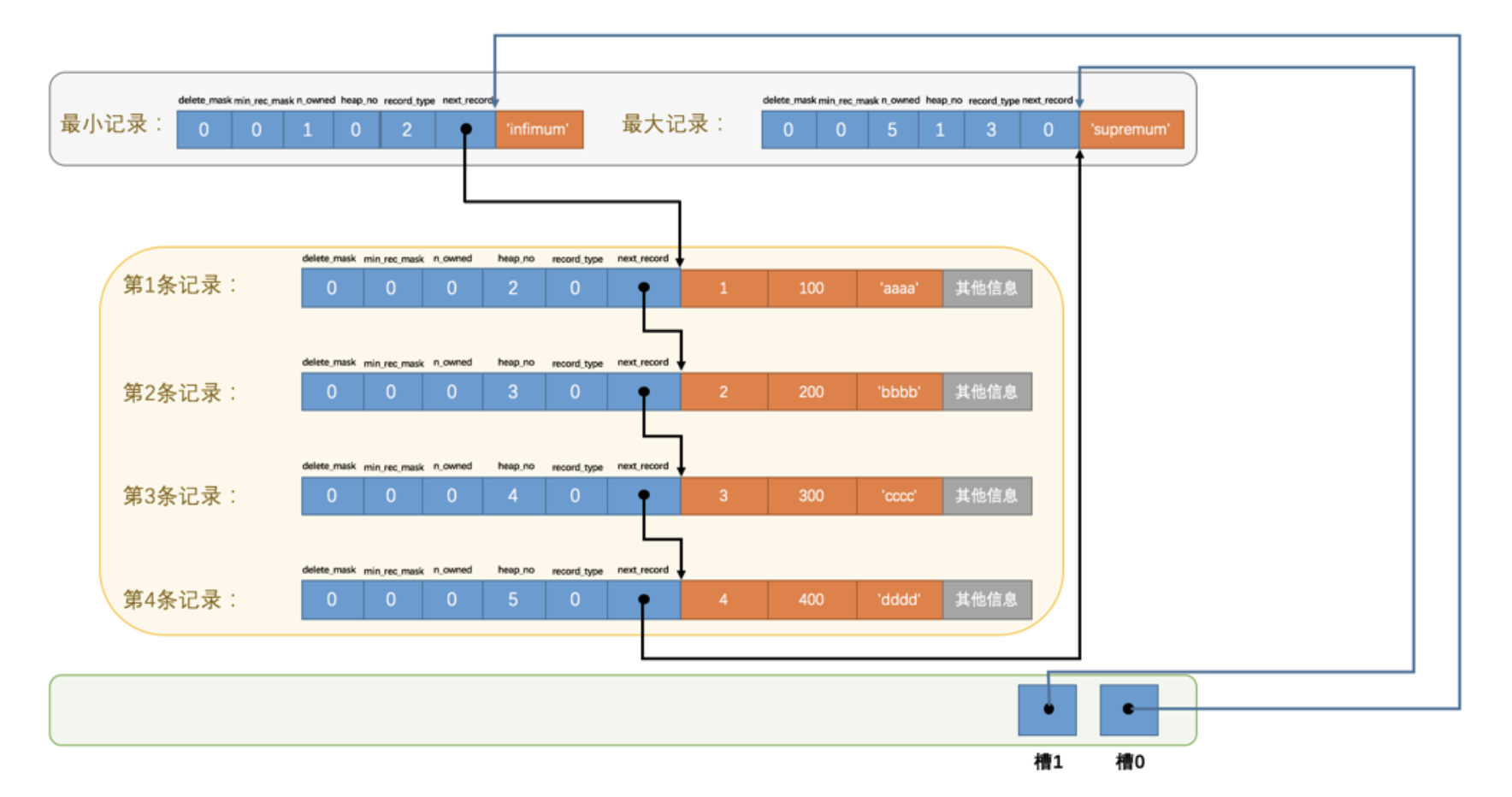The height and width of the screenshot is (797, 1512).
Task: Select the 'cccc' data cell
Action: click(899, 496)
